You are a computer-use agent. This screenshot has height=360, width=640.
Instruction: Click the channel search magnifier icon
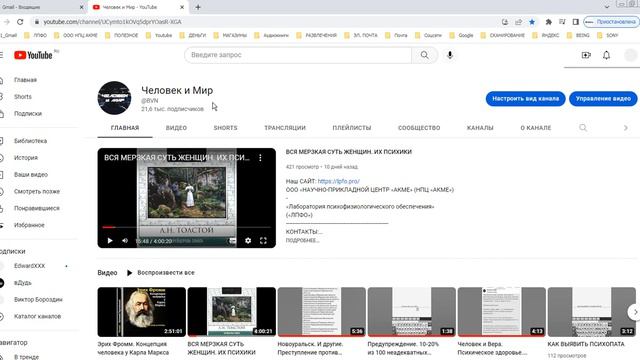tap(583, 128)
